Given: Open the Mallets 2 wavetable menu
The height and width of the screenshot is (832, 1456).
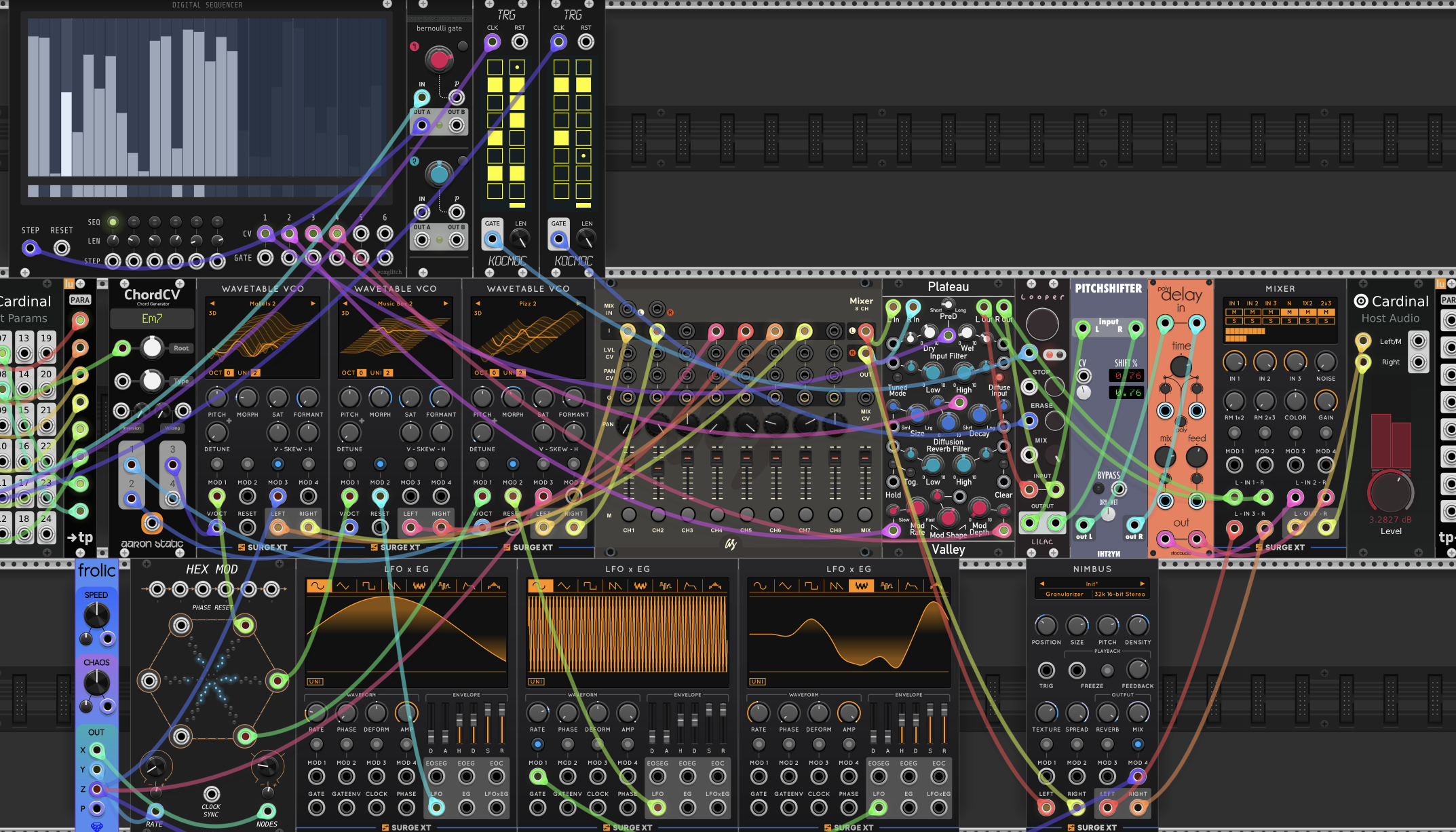Looking at the screenshot, I should [x=263, y=303].
